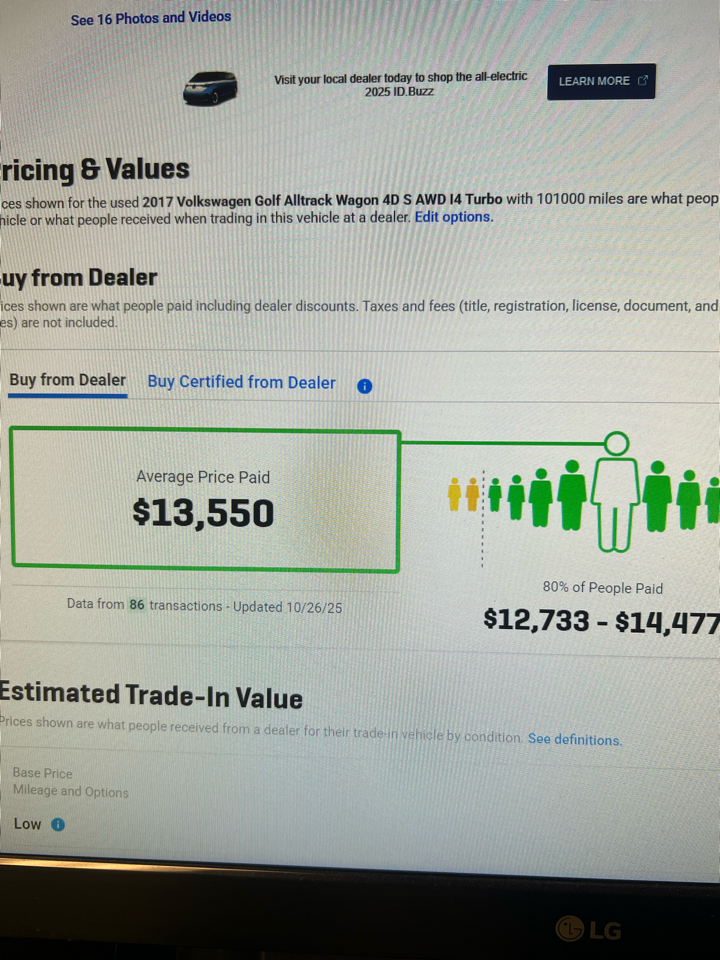Click the 86 transactions count

point(137,605)
